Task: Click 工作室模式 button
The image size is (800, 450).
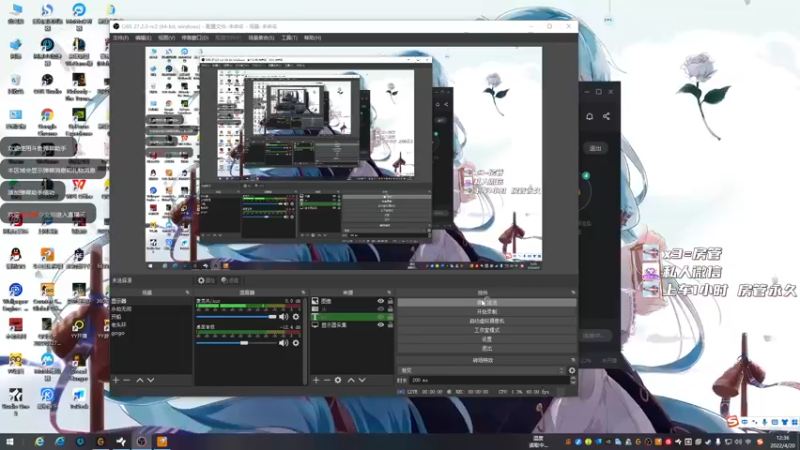Action: click(487, 330)
